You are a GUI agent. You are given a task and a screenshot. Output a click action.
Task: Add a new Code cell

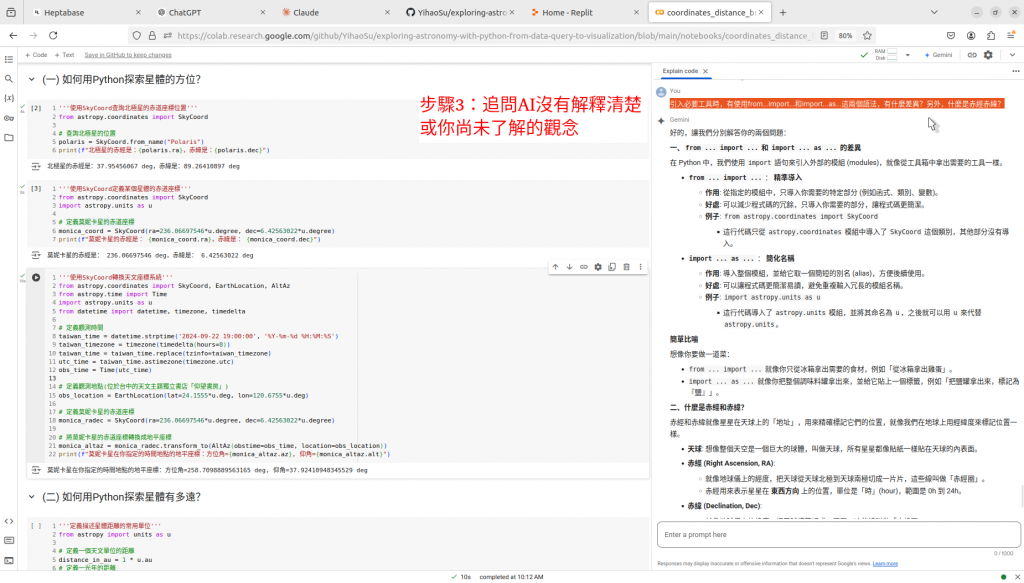coord(36,55)
